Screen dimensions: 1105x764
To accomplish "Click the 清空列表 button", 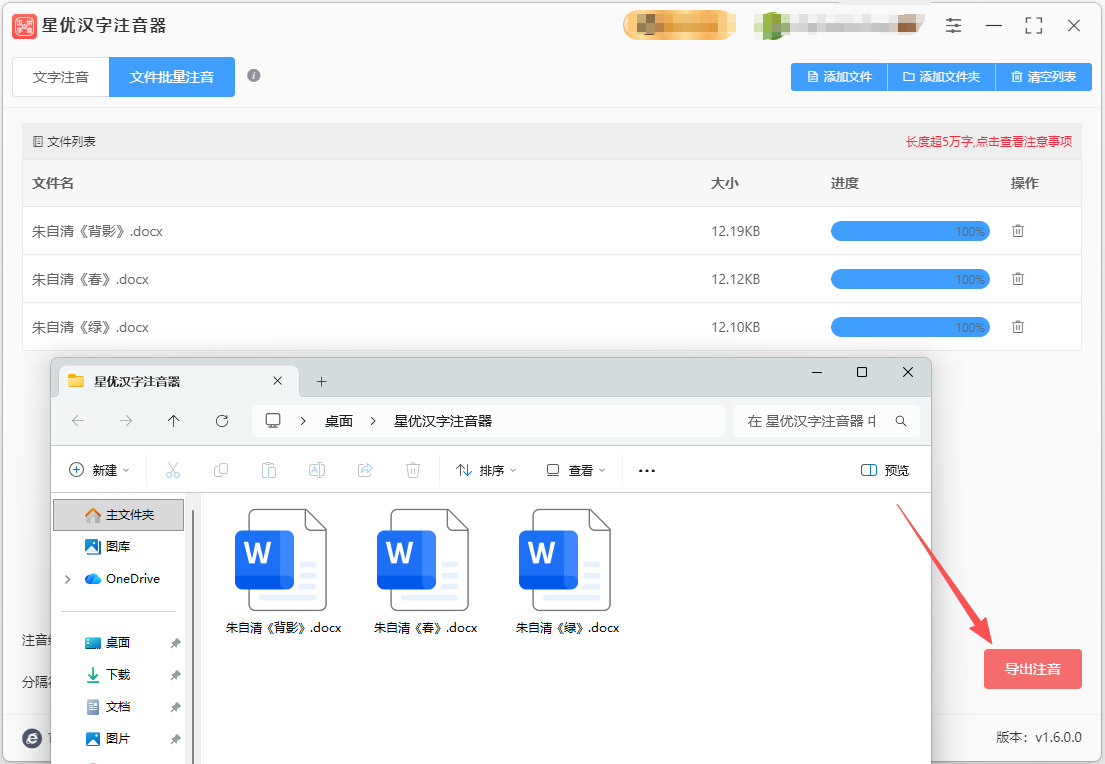I will click(1044, 77).
